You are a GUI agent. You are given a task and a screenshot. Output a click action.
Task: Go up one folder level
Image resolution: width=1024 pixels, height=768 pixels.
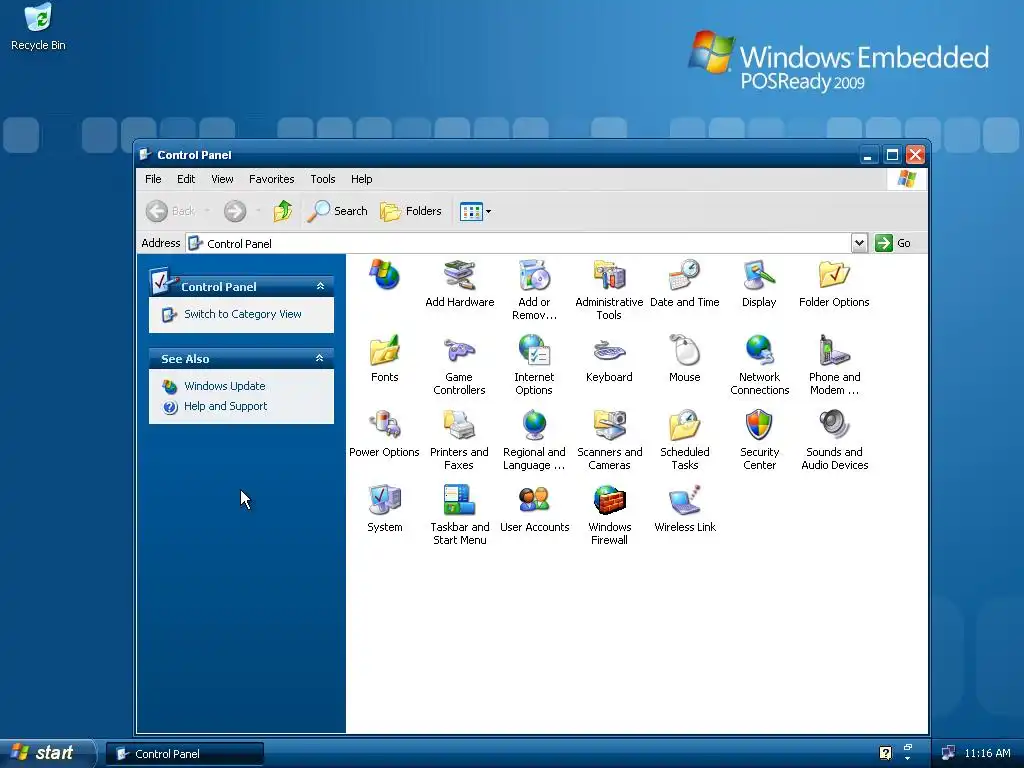pyautogui.click(x=282, y=211)
